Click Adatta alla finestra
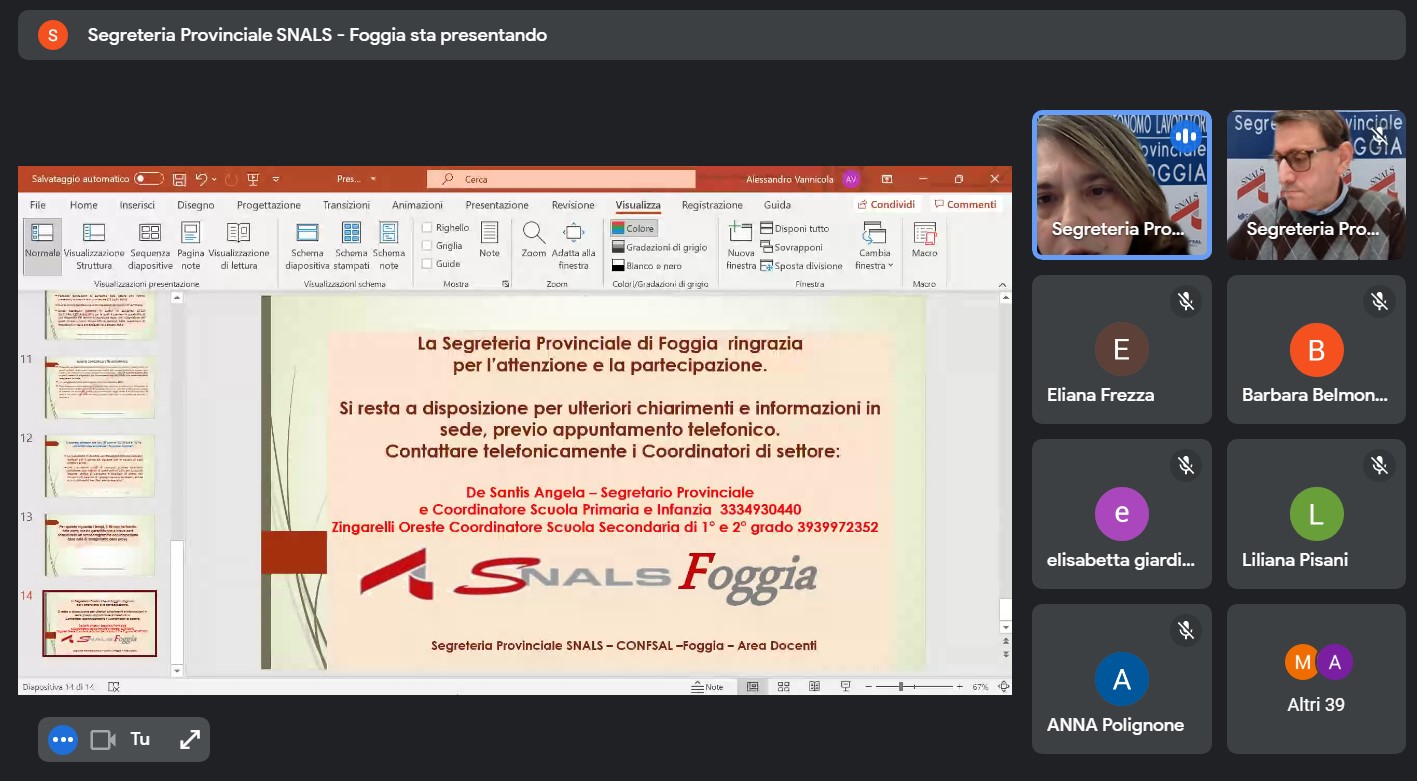1417x781 pixels. coord(573,246)
